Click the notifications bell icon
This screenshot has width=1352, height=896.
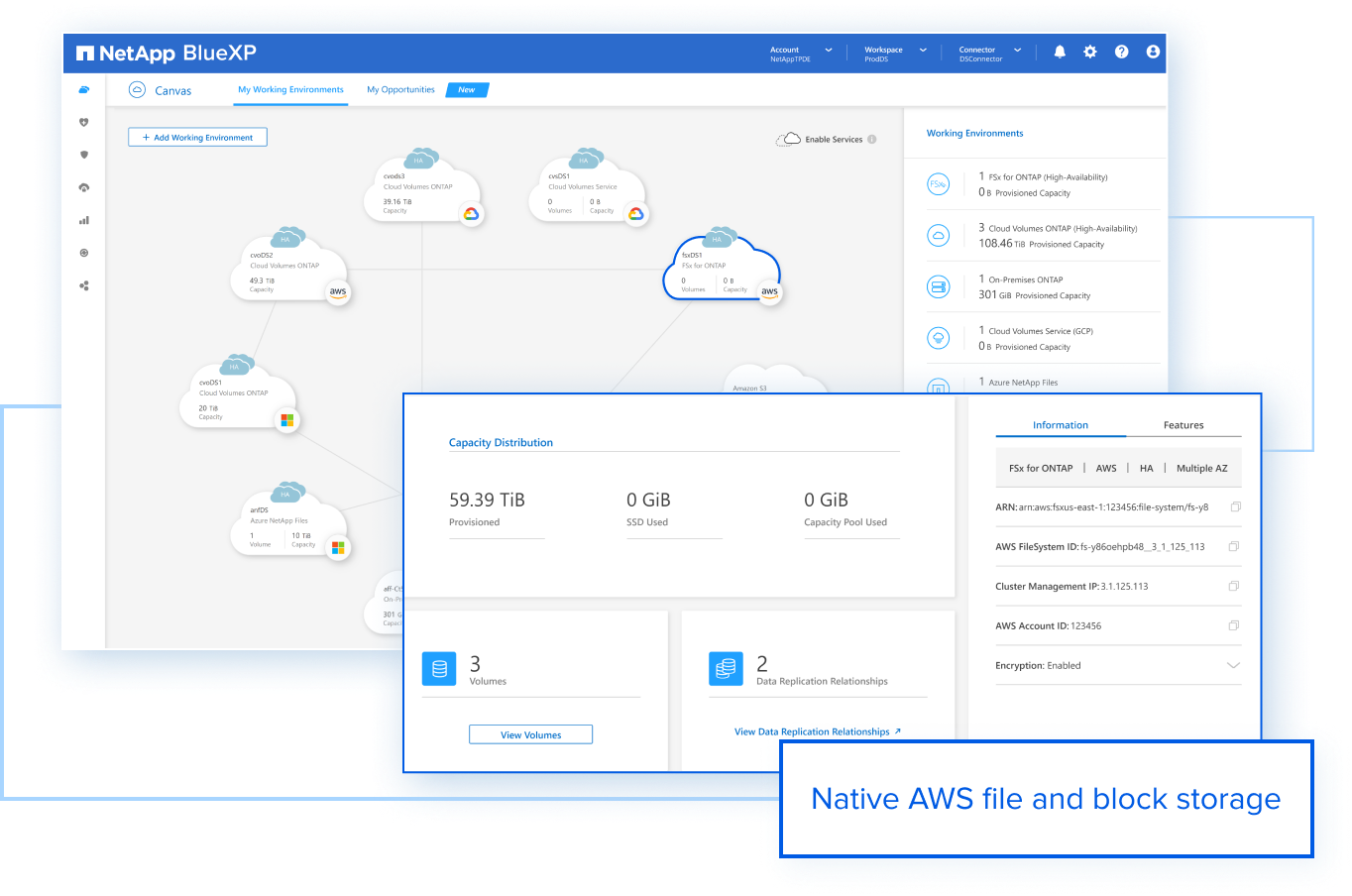point(1059,52)
